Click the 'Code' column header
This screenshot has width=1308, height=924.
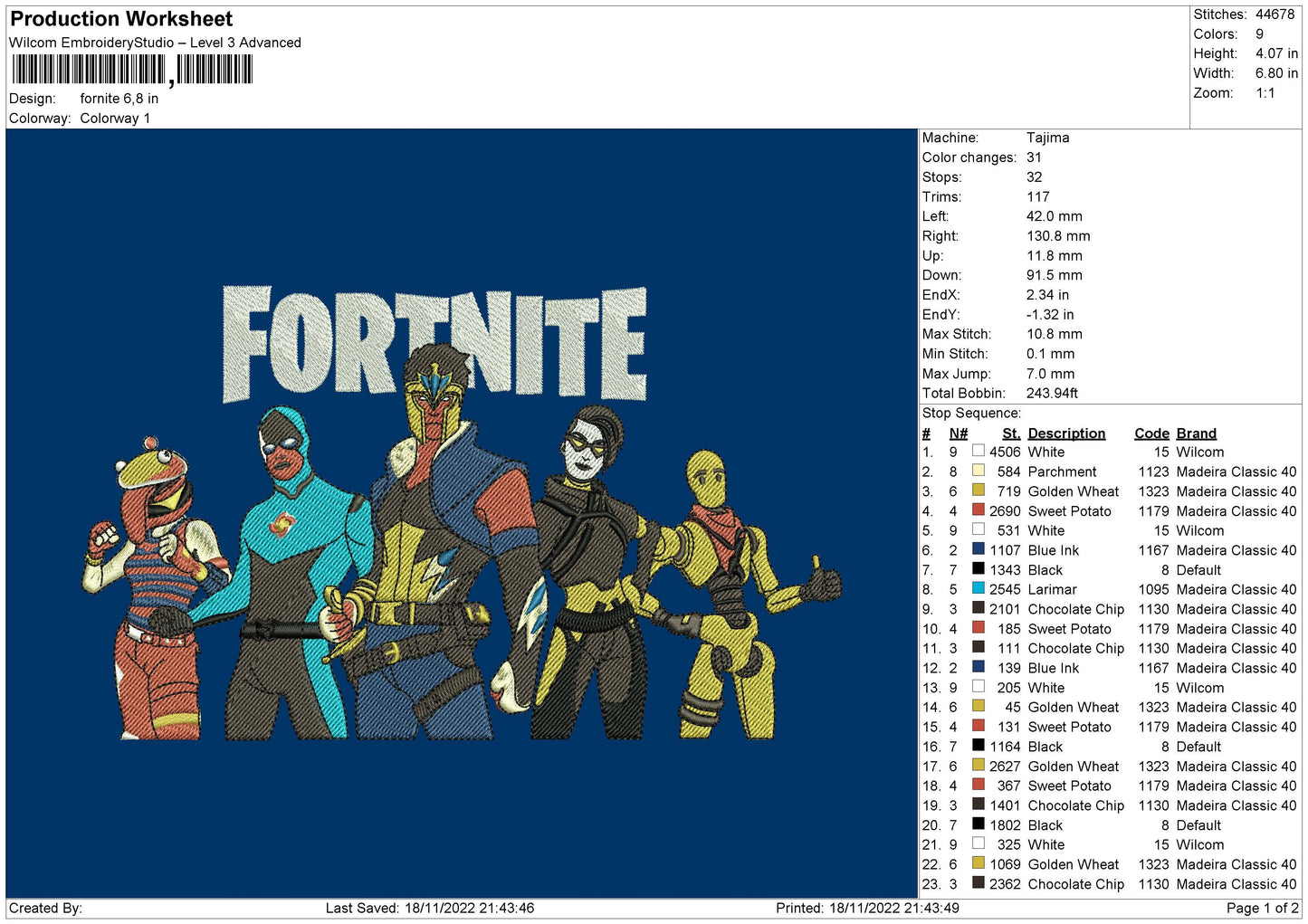pos(1151,433)
